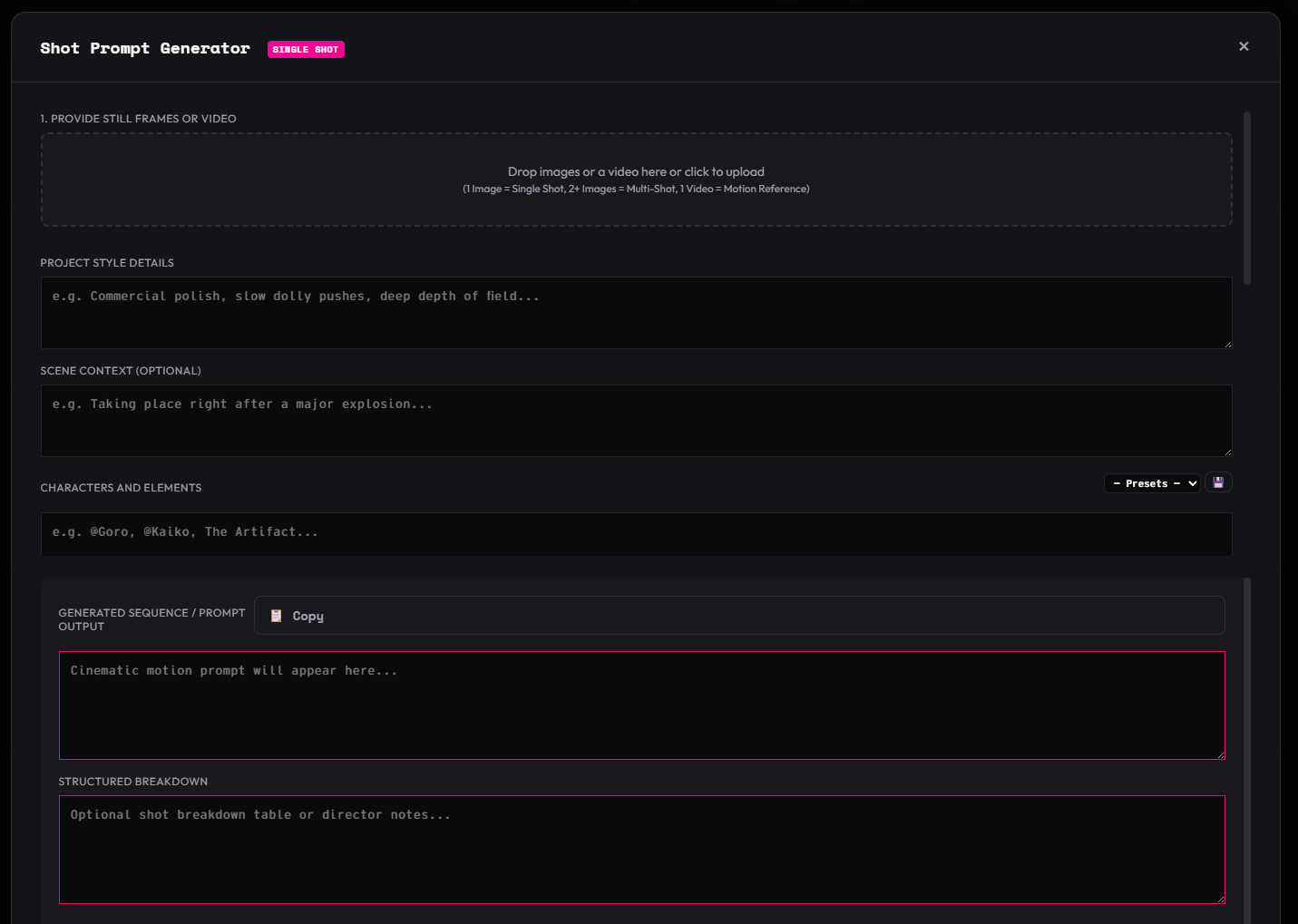Click the Shot Prompt Generator title

point(144,47)
